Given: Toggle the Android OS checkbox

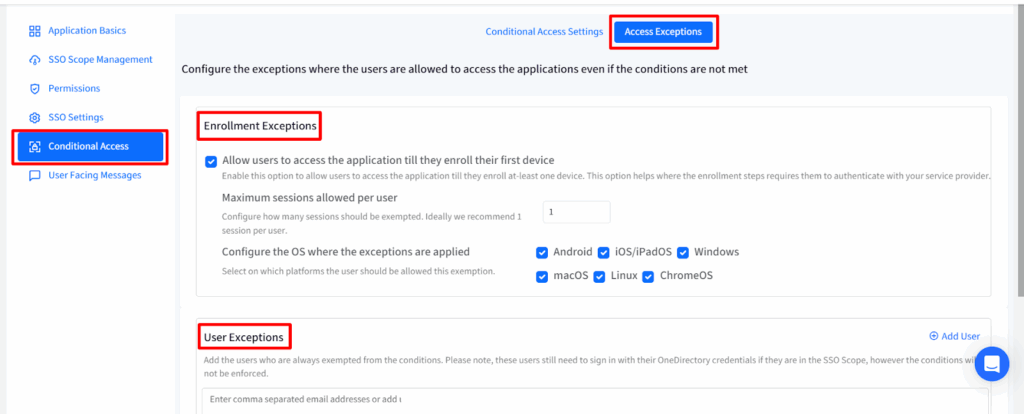Looking at the screenshot, I should [542, 252].
